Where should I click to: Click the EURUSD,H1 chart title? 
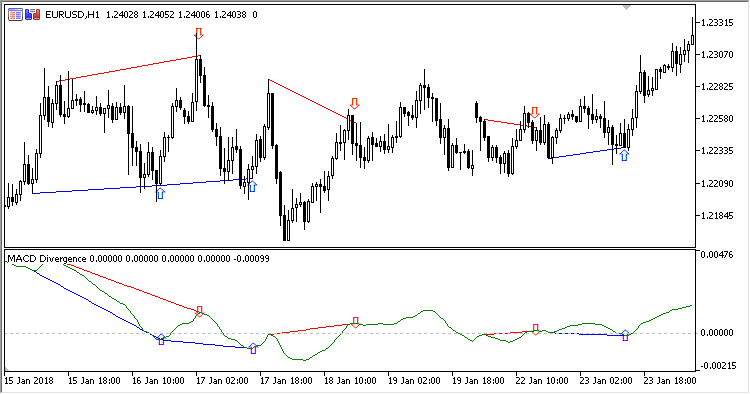[72, 15]
